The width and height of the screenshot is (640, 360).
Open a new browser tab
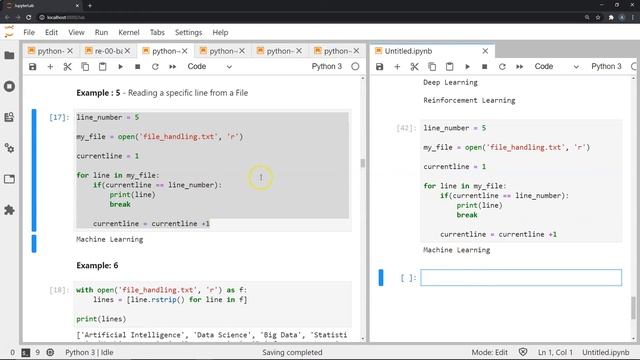[90, 6]
